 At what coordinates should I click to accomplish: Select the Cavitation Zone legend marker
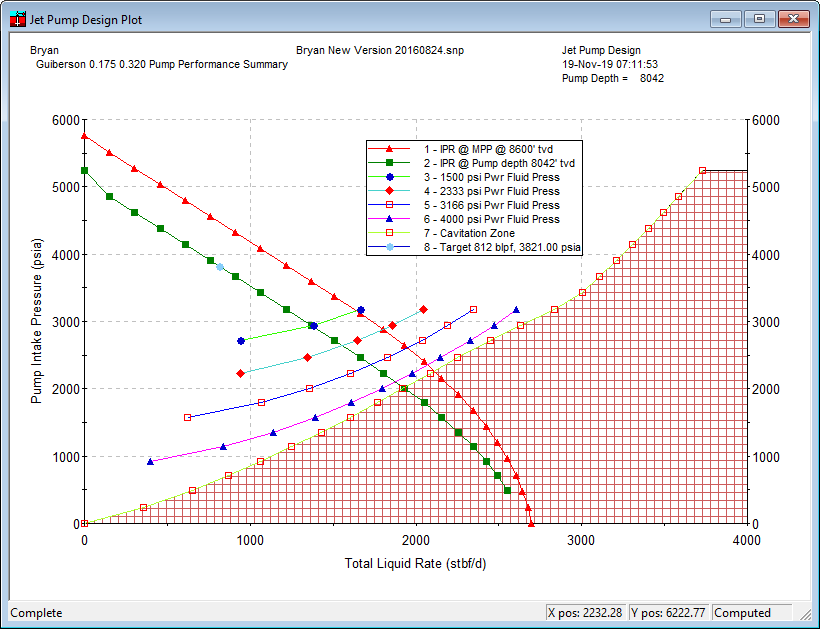388,232
